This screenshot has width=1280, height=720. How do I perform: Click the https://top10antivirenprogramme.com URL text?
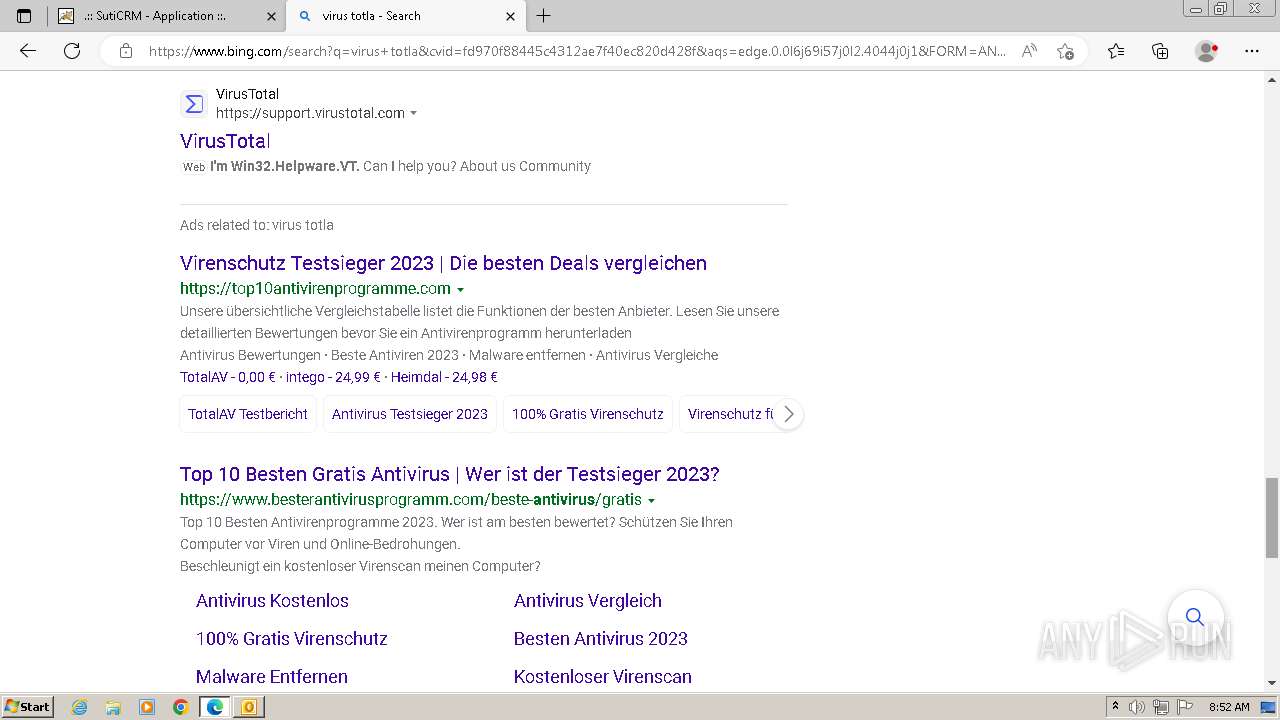pyautogui.click(x=315, y=289)
